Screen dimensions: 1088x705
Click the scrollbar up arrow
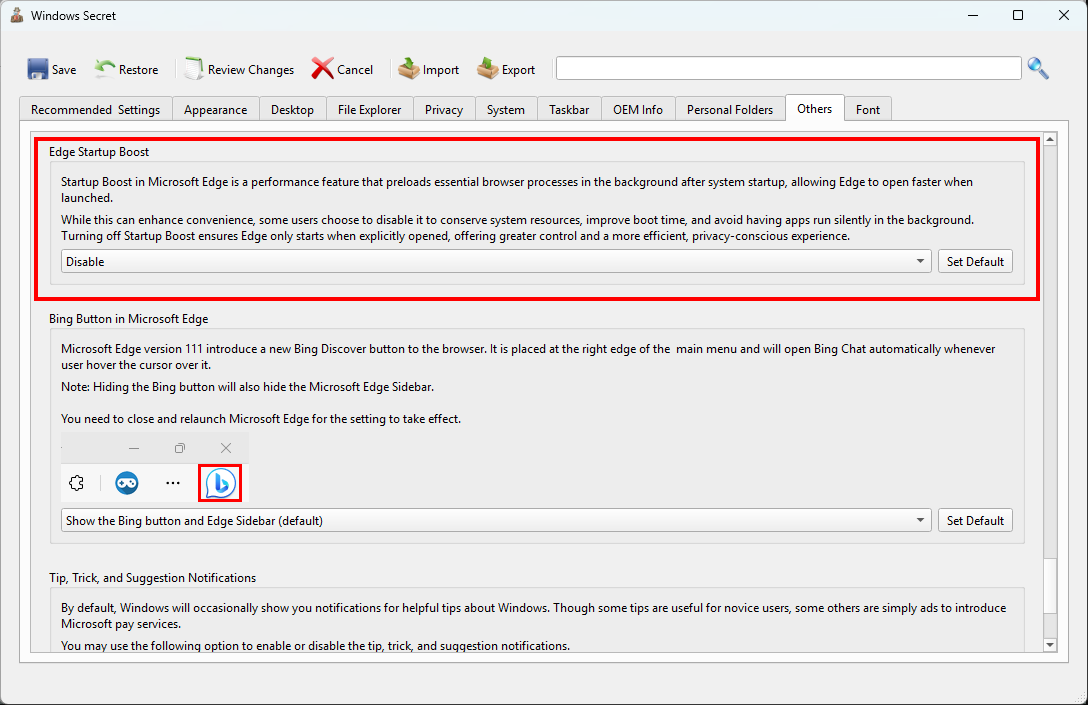coord(1051,139)
